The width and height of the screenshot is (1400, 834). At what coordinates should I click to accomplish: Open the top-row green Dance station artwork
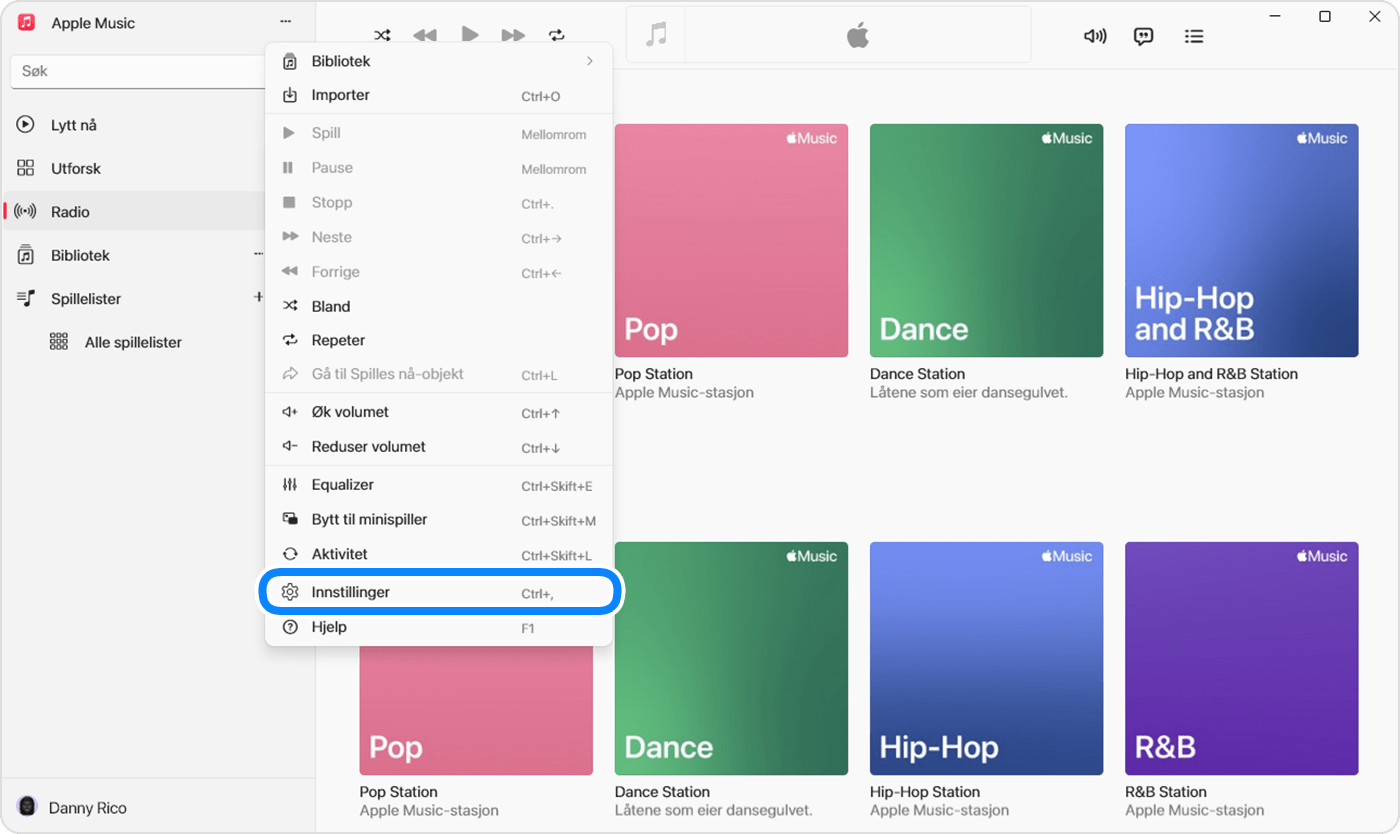coord(986,240)
